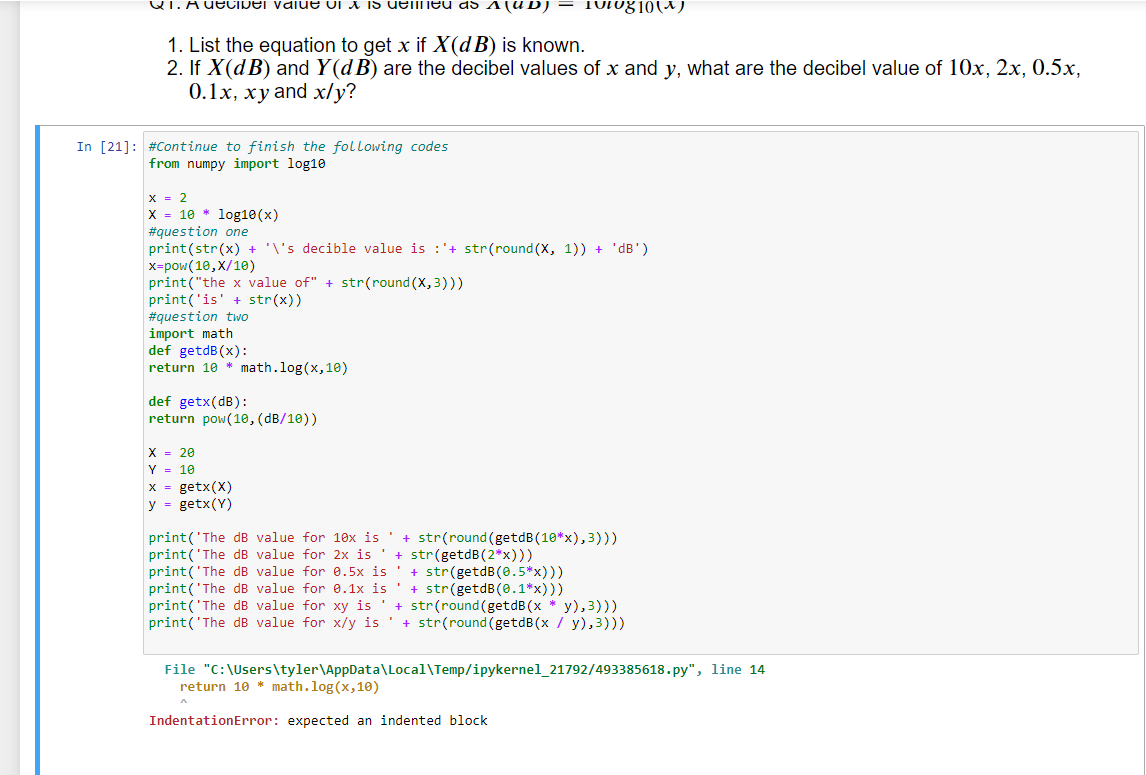Click the traceback File path line in the output
1146x775 pixels.
point(464,670)
